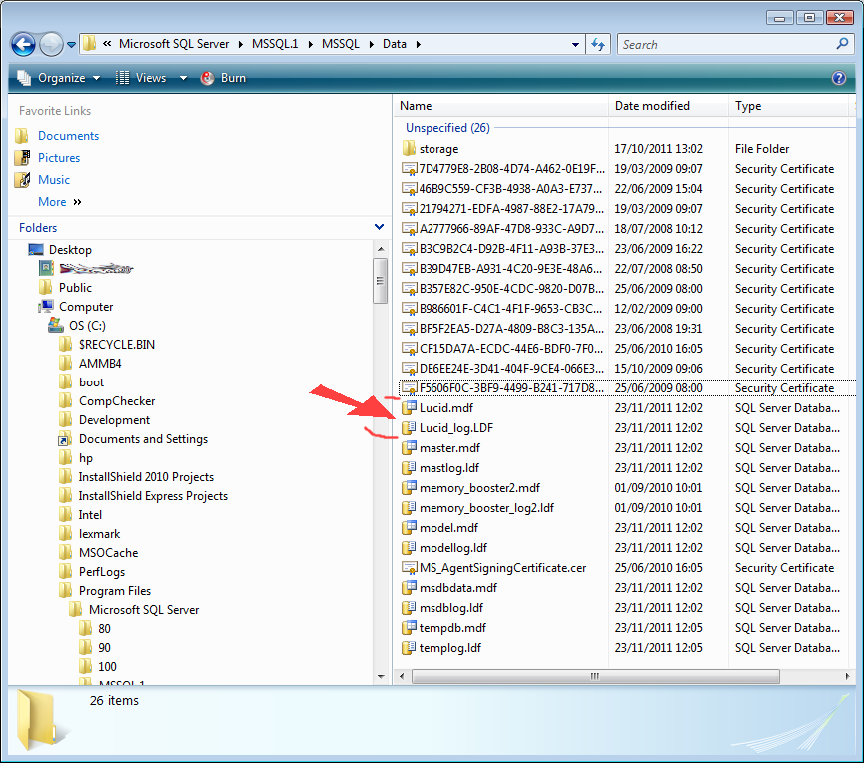
Task: Select the modellog.ldf file icon
Action: [x=409, y=548]
